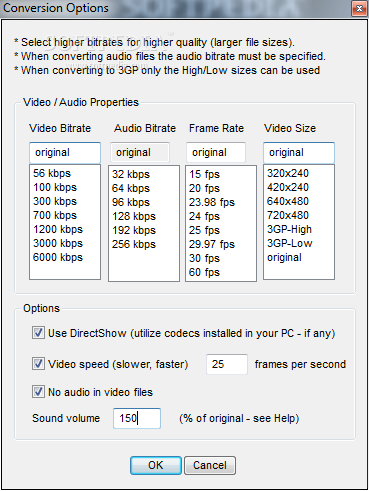The width and height of the screenshot is (369, 491).
Task: Click the Sound volume input field
Action: click(x=137, y=418)
